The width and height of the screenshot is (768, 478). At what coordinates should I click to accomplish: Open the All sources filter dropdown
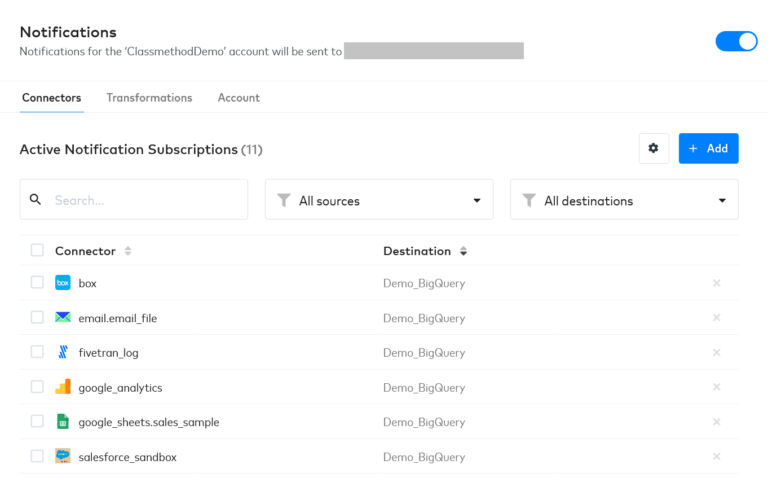(x=378, y=200)
